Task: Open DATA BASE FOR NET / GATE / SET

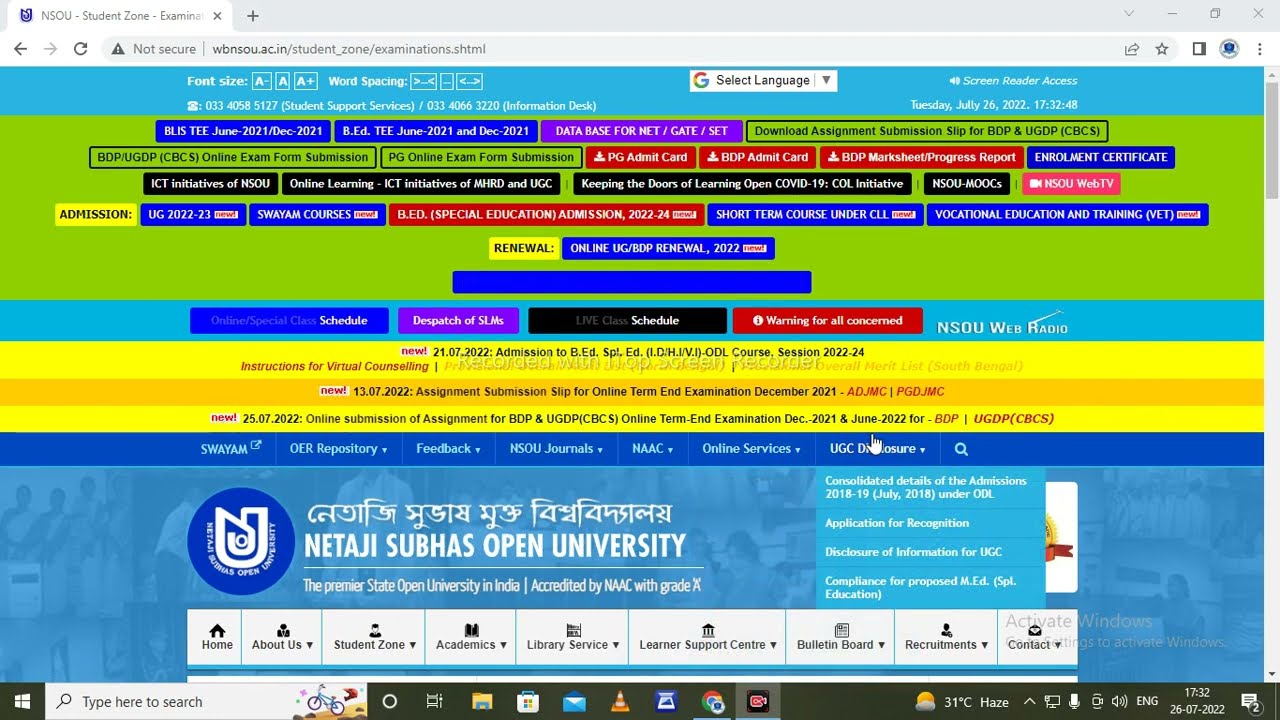Action: pyautogui.click(x=642, y=131)
